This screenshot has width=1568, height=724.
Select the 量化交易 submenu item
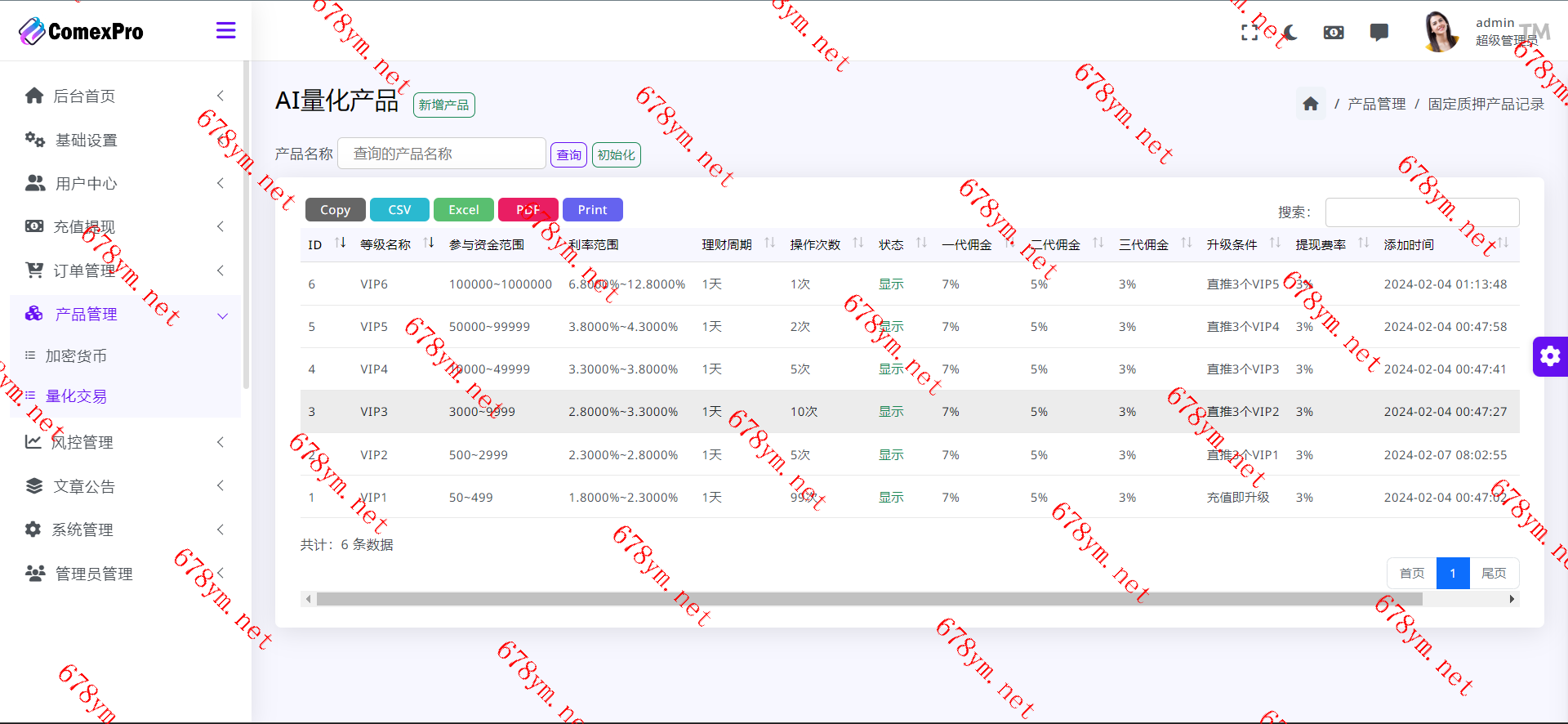click(76, 396)
